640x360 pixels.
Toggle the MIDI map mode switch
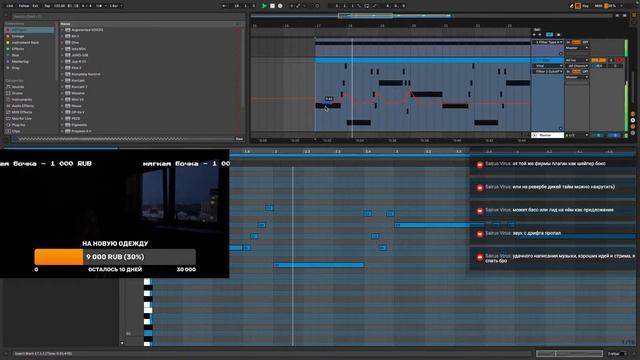pos(598,6)
